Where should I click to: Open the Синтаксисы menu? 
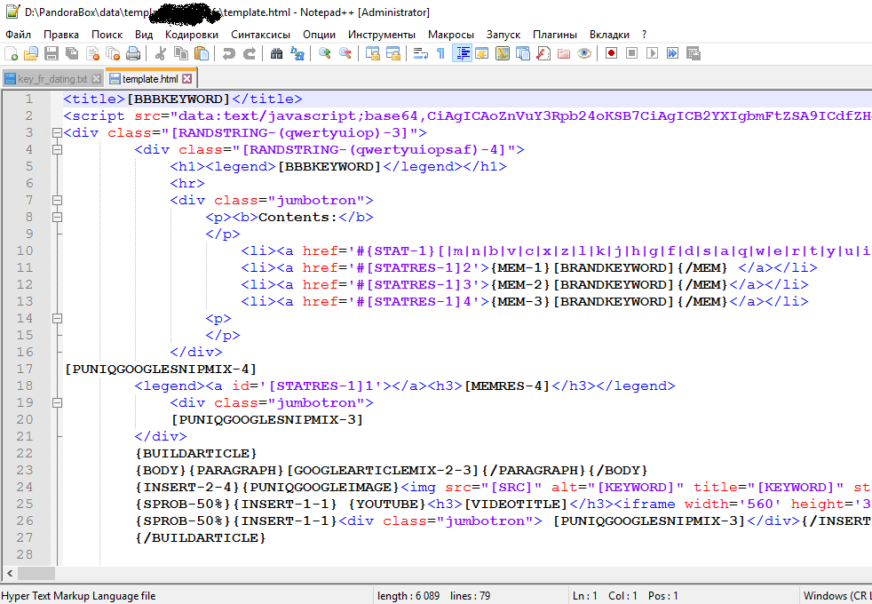261,34
